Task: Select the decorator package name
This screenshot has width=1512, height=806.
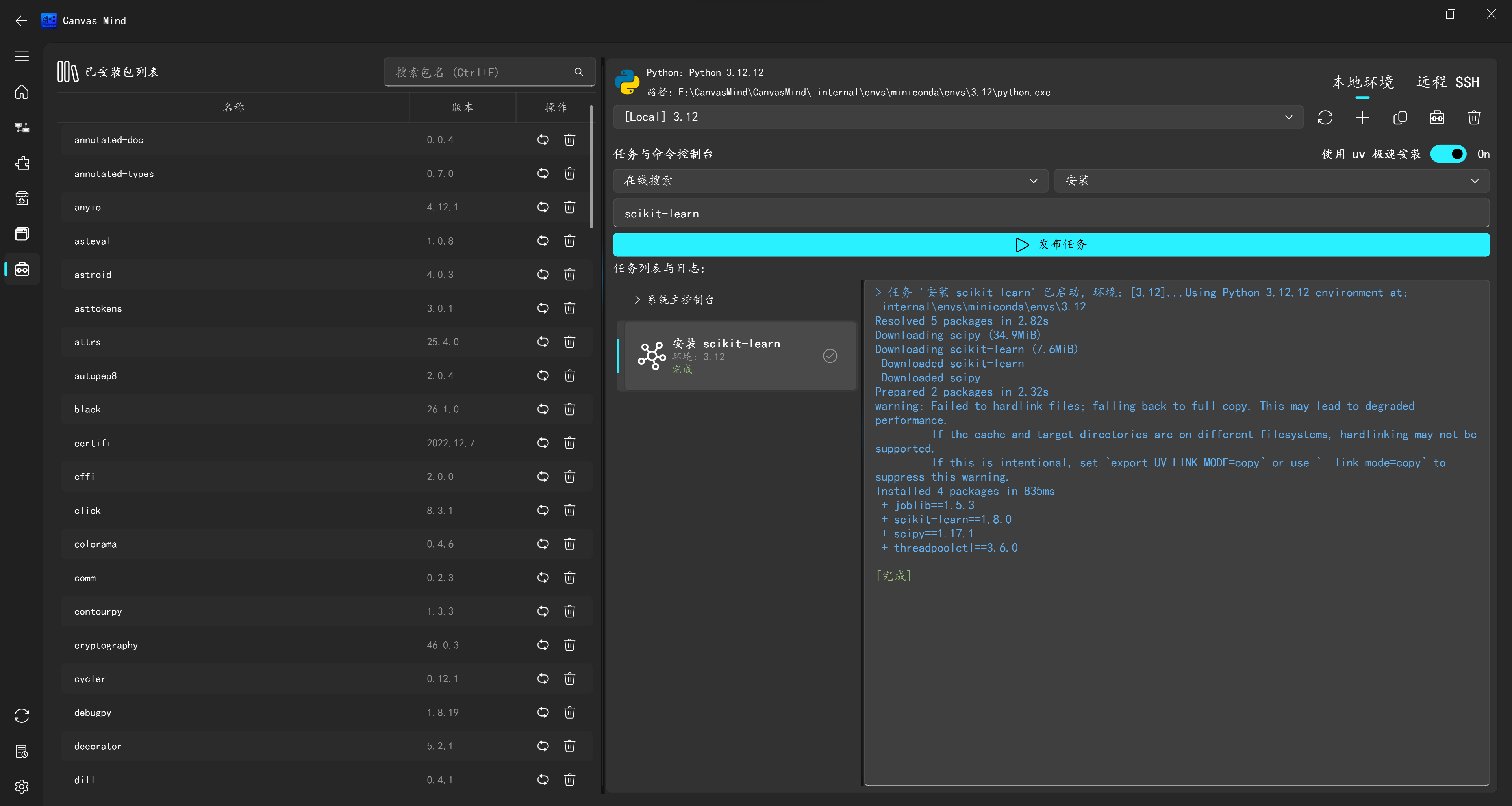Action: point(97,746)
